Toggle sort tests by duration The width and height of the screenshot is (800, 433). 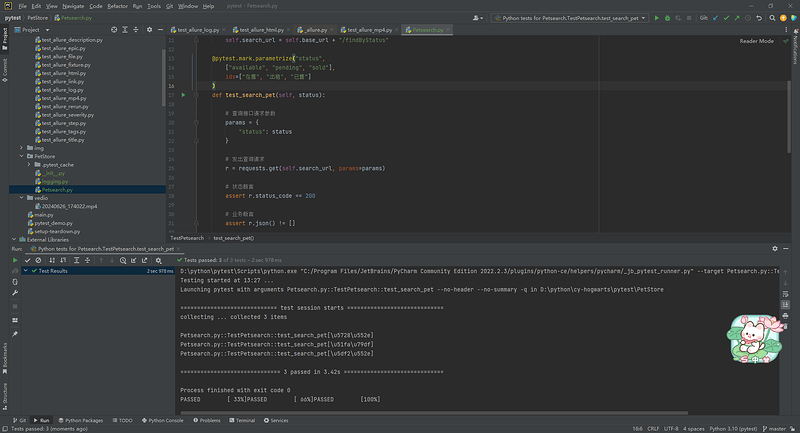click(x=63, y=260)
